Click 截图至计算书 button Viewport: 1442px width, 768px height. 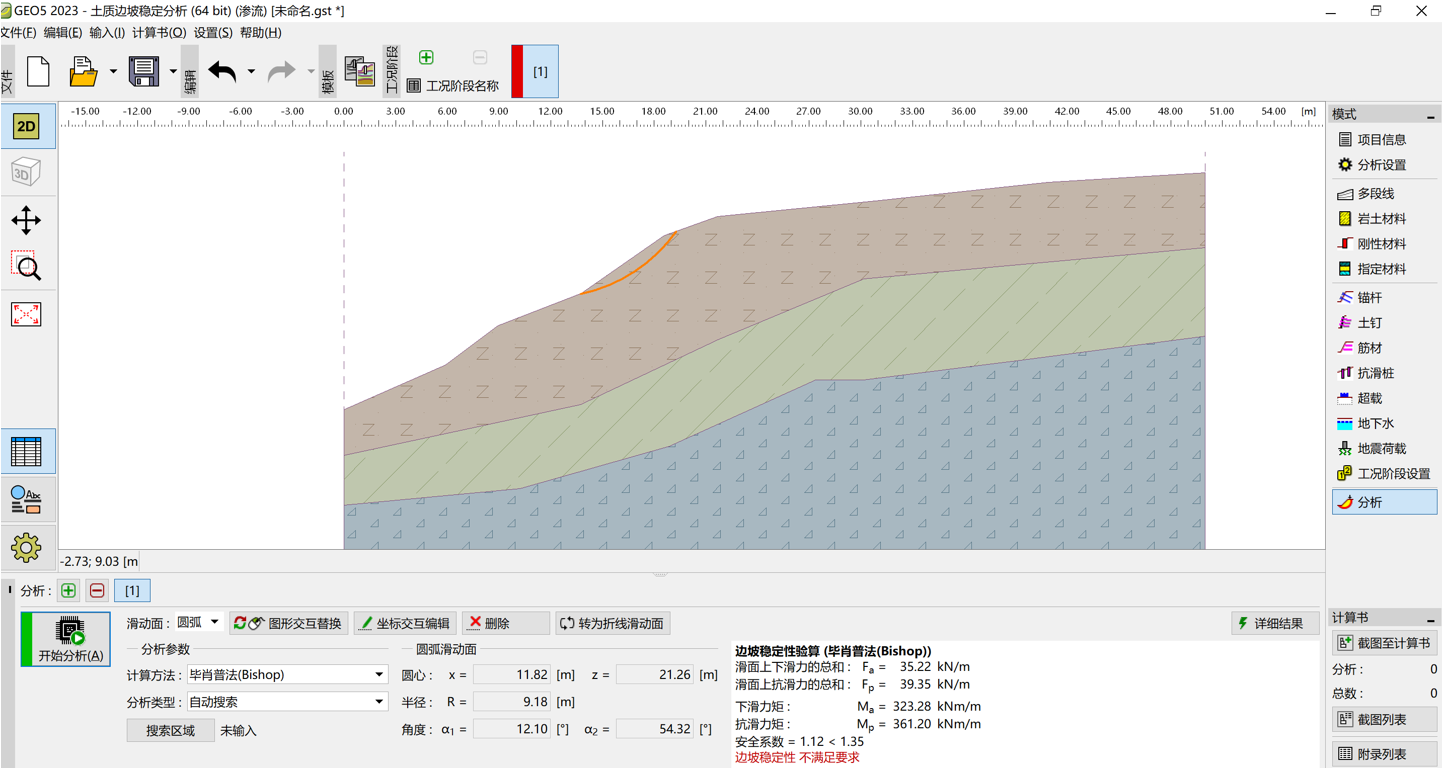pyautogui.click(x=1384, y=643)
